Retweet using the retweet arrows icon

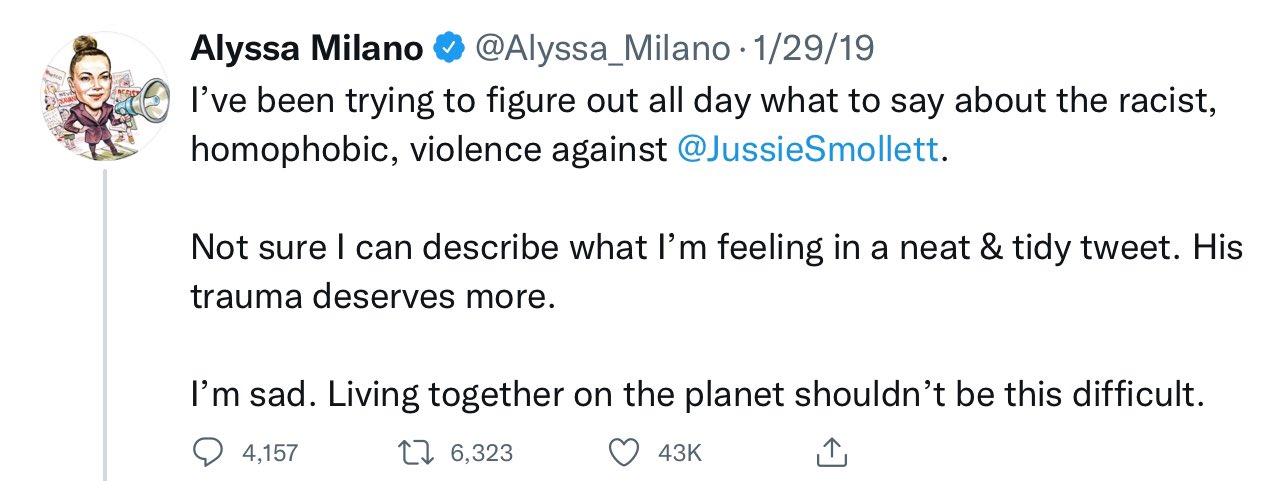pos(414,454)
